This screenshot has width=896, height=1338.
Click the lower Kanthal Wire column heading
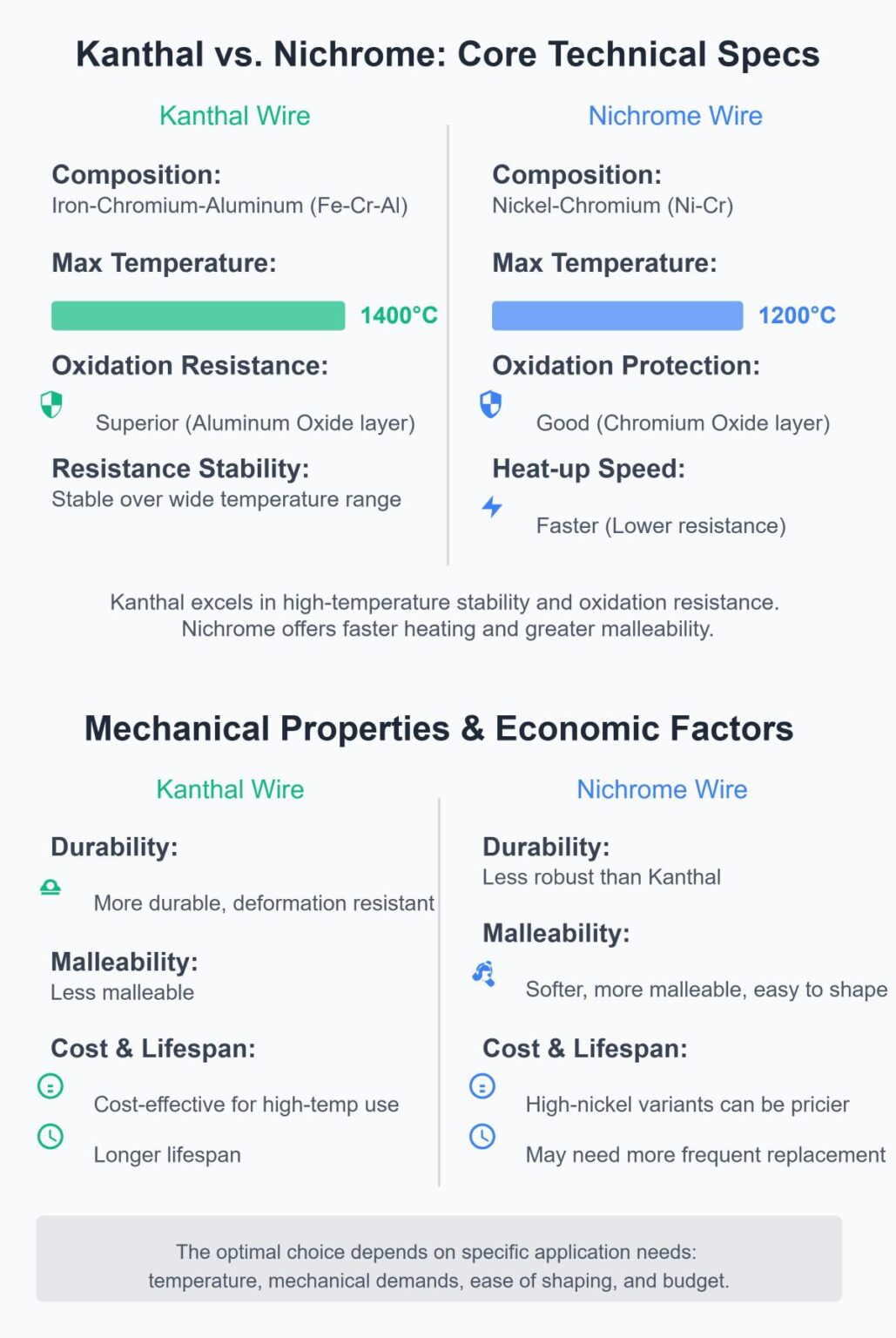(230, 789)
